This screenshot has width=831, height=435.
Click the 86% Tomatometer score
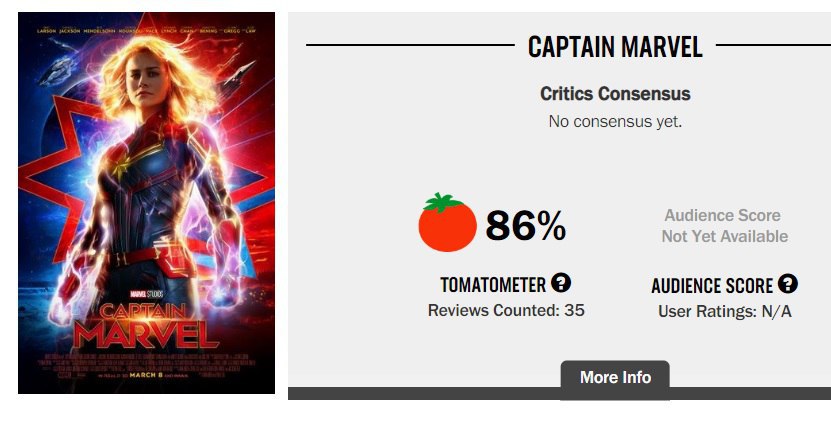[526, 227]
